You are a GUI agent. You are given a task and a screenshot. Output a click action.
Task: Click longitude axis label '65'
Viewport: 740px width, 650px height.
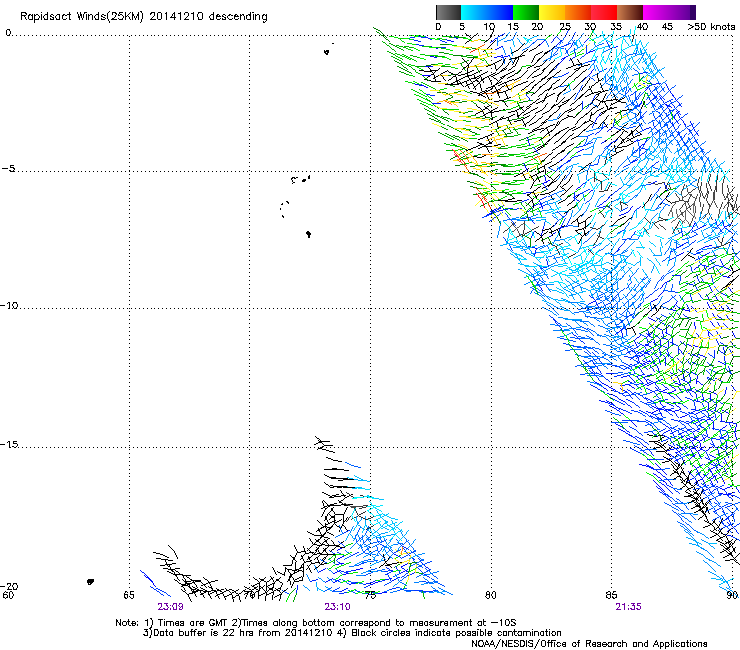(x=129, y=595)
